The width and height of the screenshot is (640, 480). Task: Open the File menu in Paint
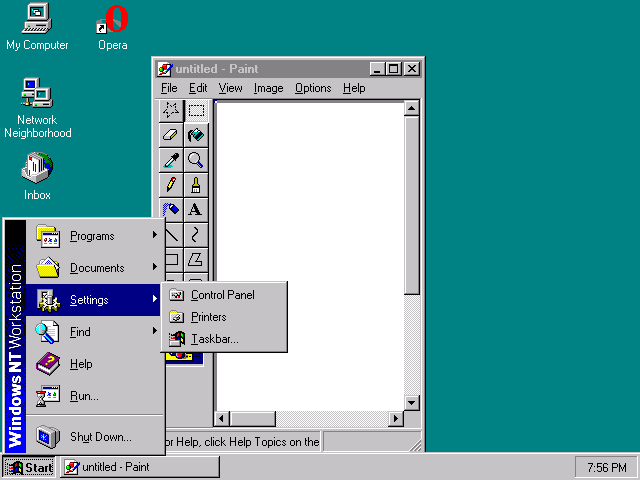pyautogui.click(x=169, y=88)
